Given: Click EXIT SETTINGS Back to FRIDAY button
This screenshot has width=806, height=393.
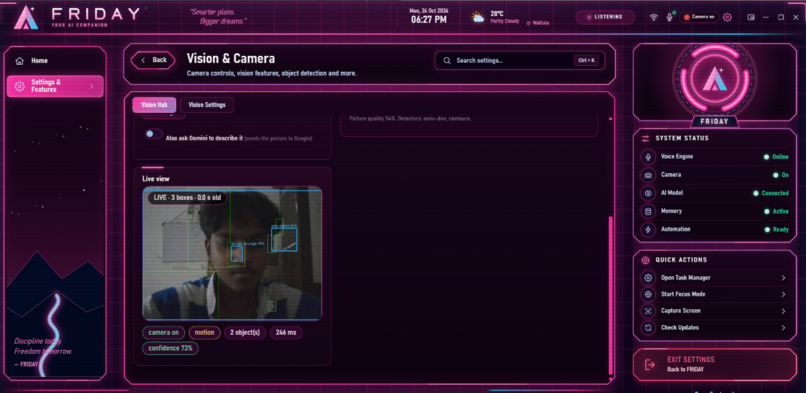Looking at the screenshot, I should click(x=715, y=364).
